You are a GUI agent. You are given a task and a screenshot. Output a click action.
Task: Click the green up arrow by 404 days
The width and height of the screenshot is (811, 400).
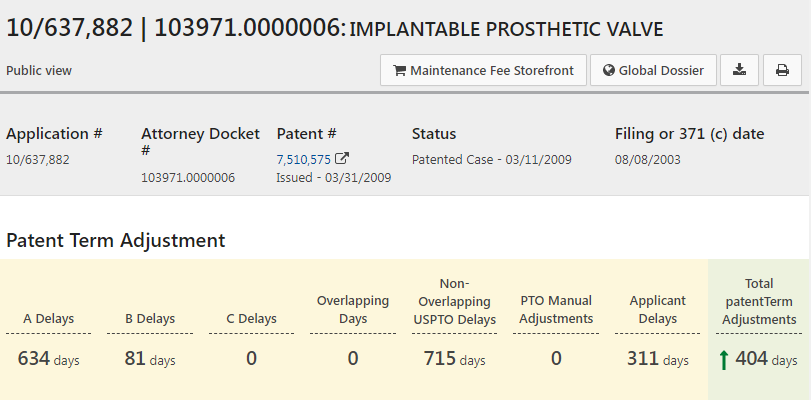(x=724, y=360)
